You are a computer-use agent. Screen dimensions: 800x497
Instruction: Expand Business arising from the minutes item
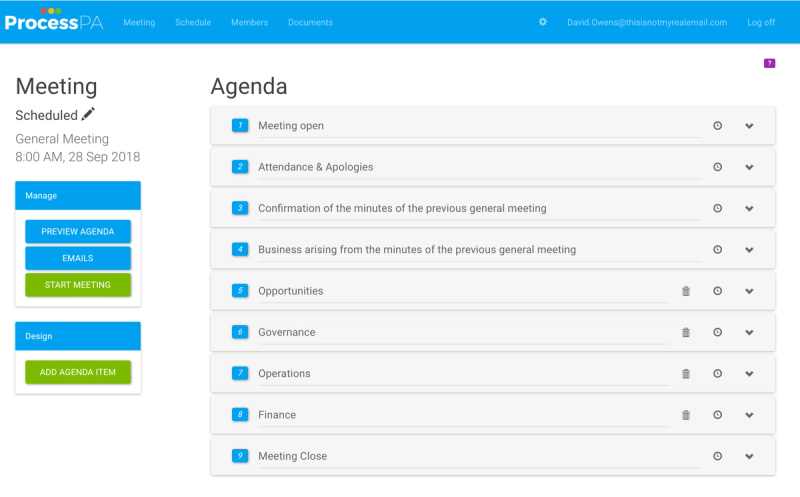pos(749,250)
